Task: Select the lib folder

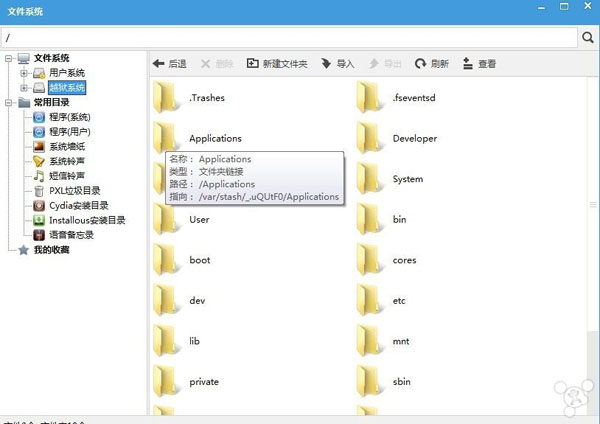Action: tap(177, 341)
